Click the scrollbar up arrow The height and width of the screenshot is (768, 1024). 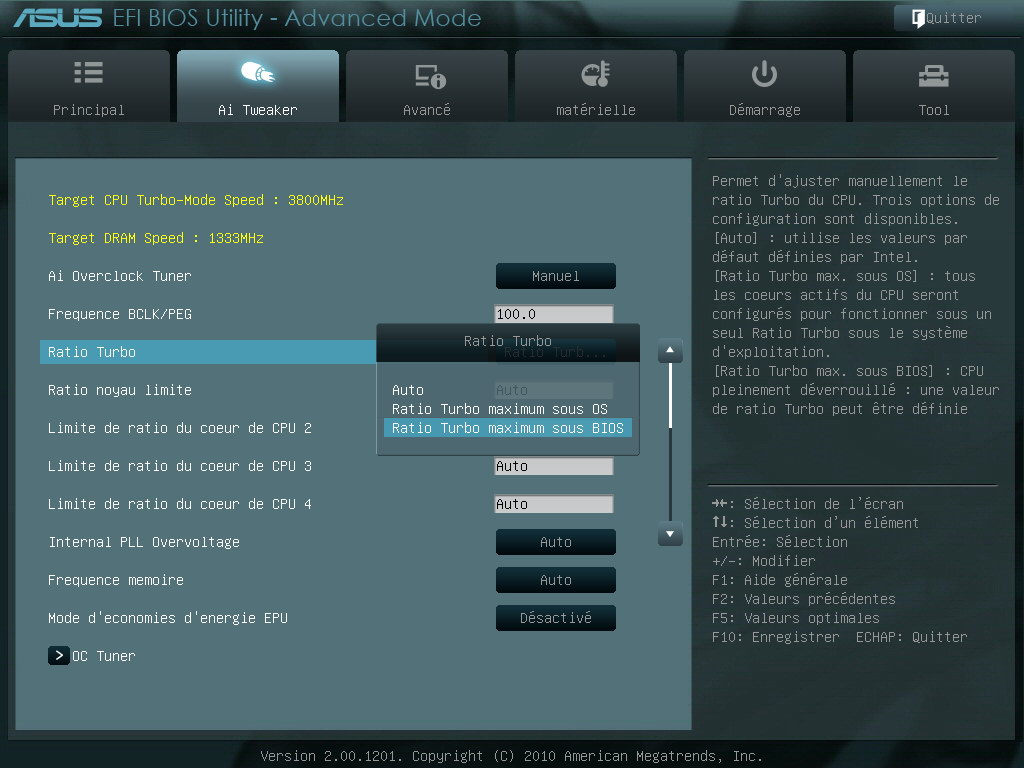pyautogui.click(x=670, y=351)
